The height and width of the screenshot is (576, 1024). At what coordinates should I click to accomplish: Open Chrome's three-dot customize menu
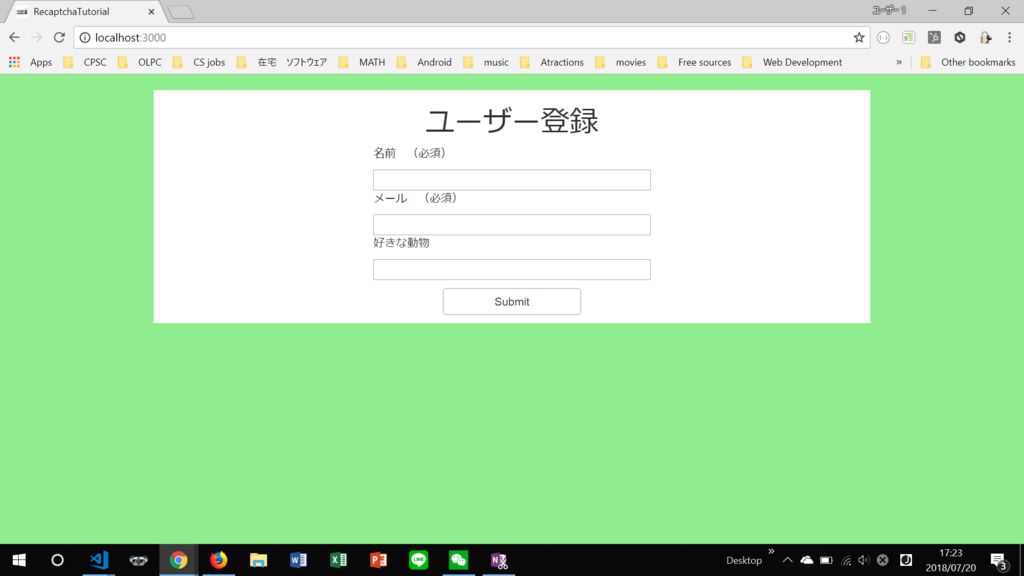pyautogui.click(x=1011, y=37)
